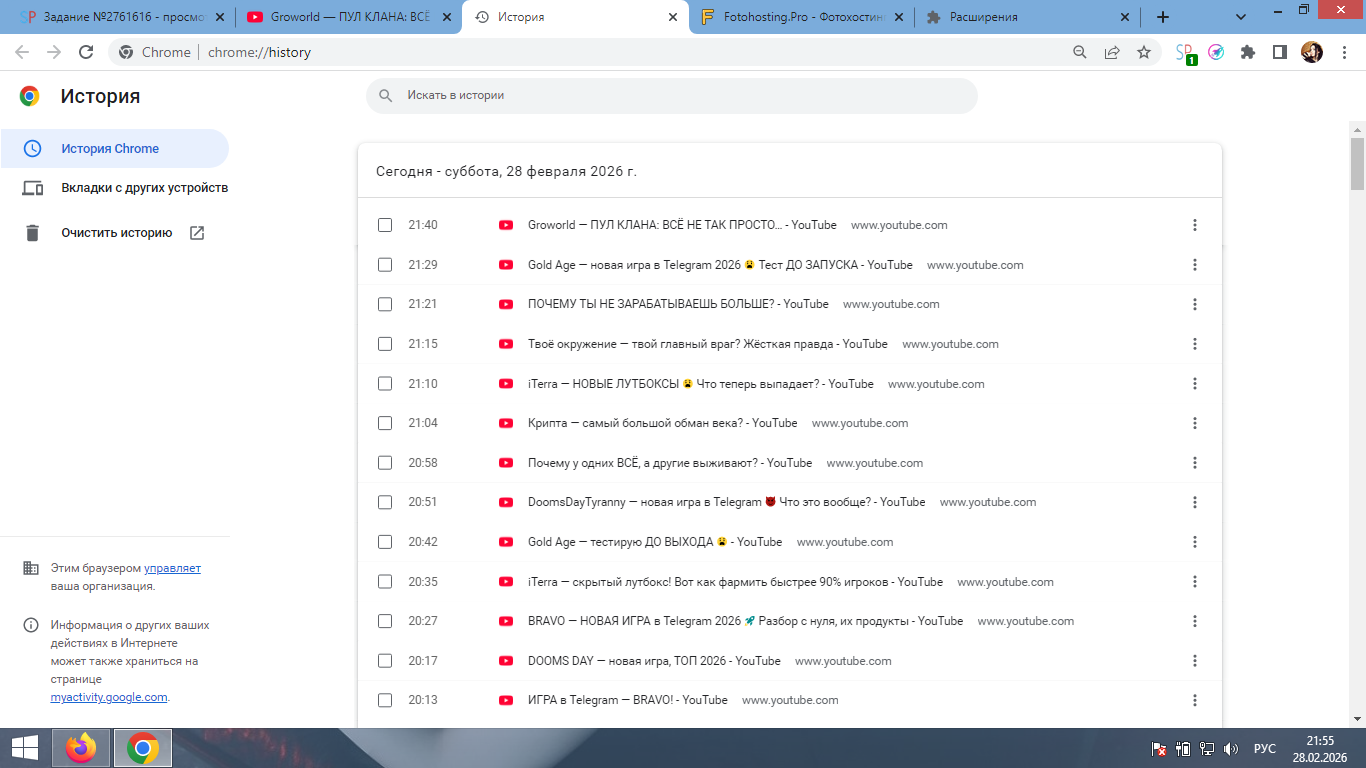This screenshot has width=1366, height=768.
Task: Open the SP extension icon with badge
Action: (x=1185, y=53)
